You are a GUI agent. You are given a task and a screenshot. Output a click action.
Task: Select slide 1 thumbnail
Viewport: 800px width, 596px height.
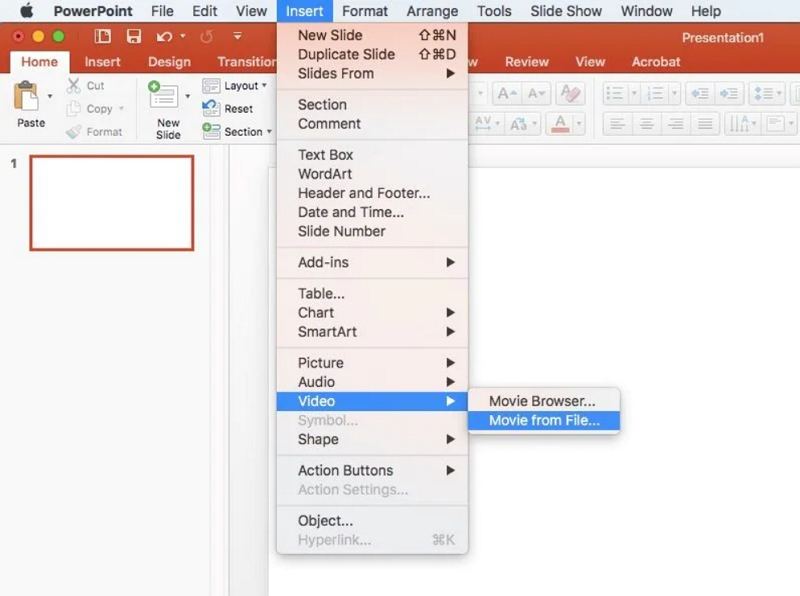click(x=112, y=202)
